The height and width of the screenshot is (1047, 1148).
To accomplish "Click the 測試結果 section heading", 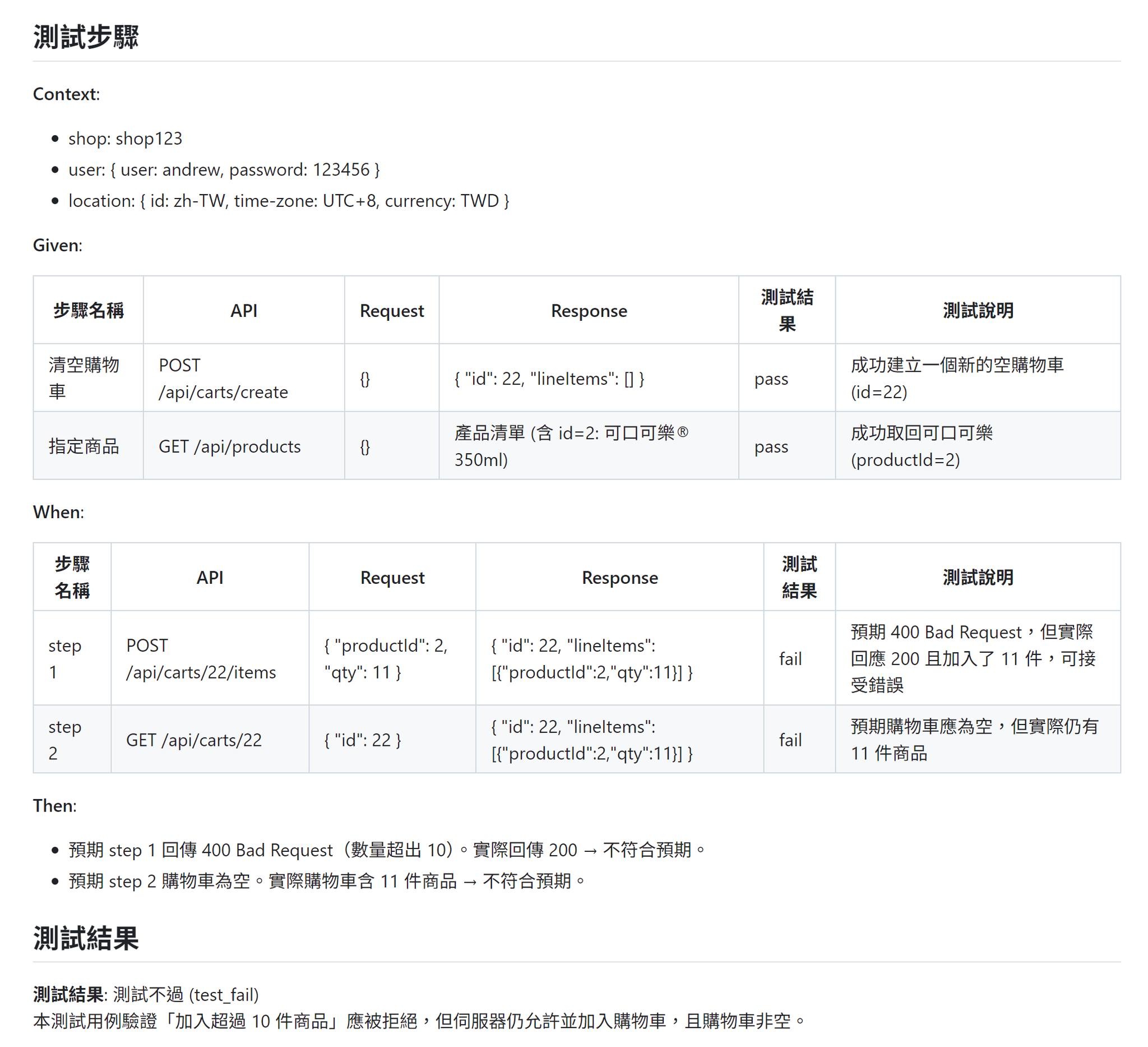I will tap(86, 938).
